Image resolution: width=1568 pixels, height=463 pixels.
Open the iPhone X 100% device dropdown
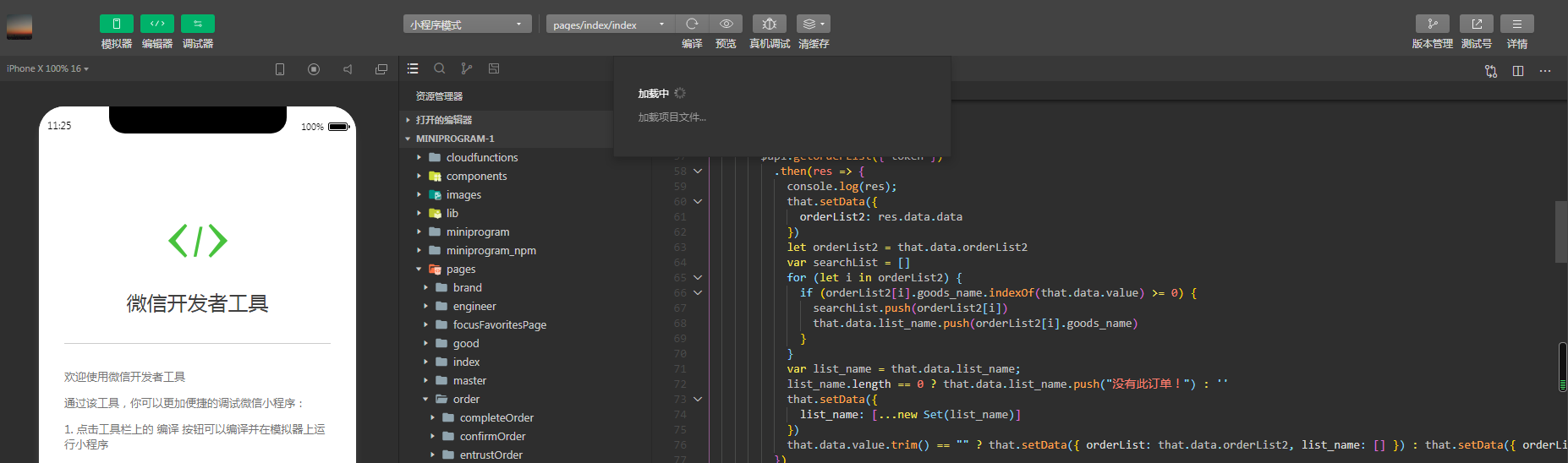tap(47, 68)
